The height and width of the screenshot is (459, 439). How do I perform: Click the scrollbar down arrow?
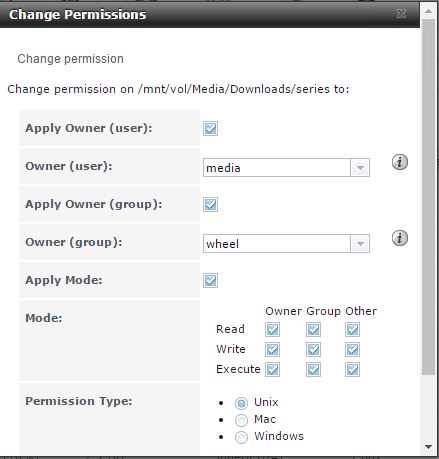point(429,447)
